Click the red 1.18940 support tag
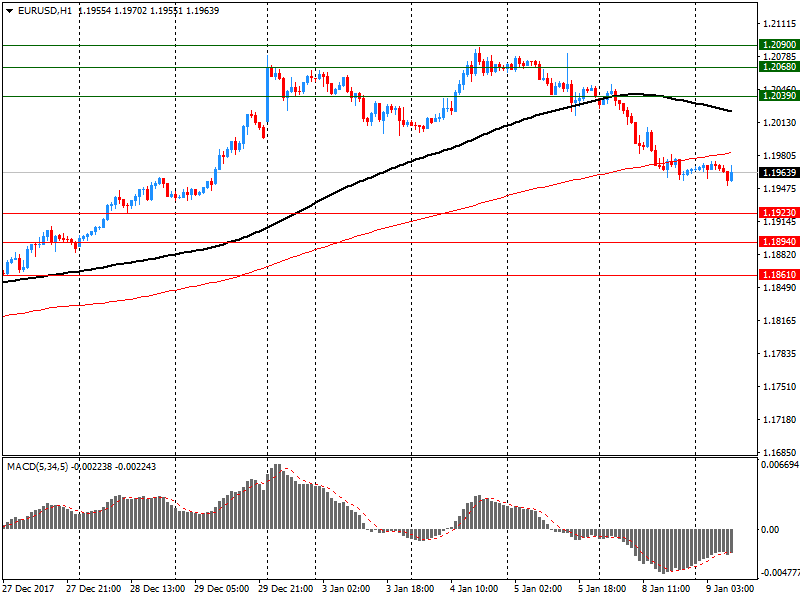Viewport: 800px width, 600px height. pyautogui.click(x=778, y=242)
